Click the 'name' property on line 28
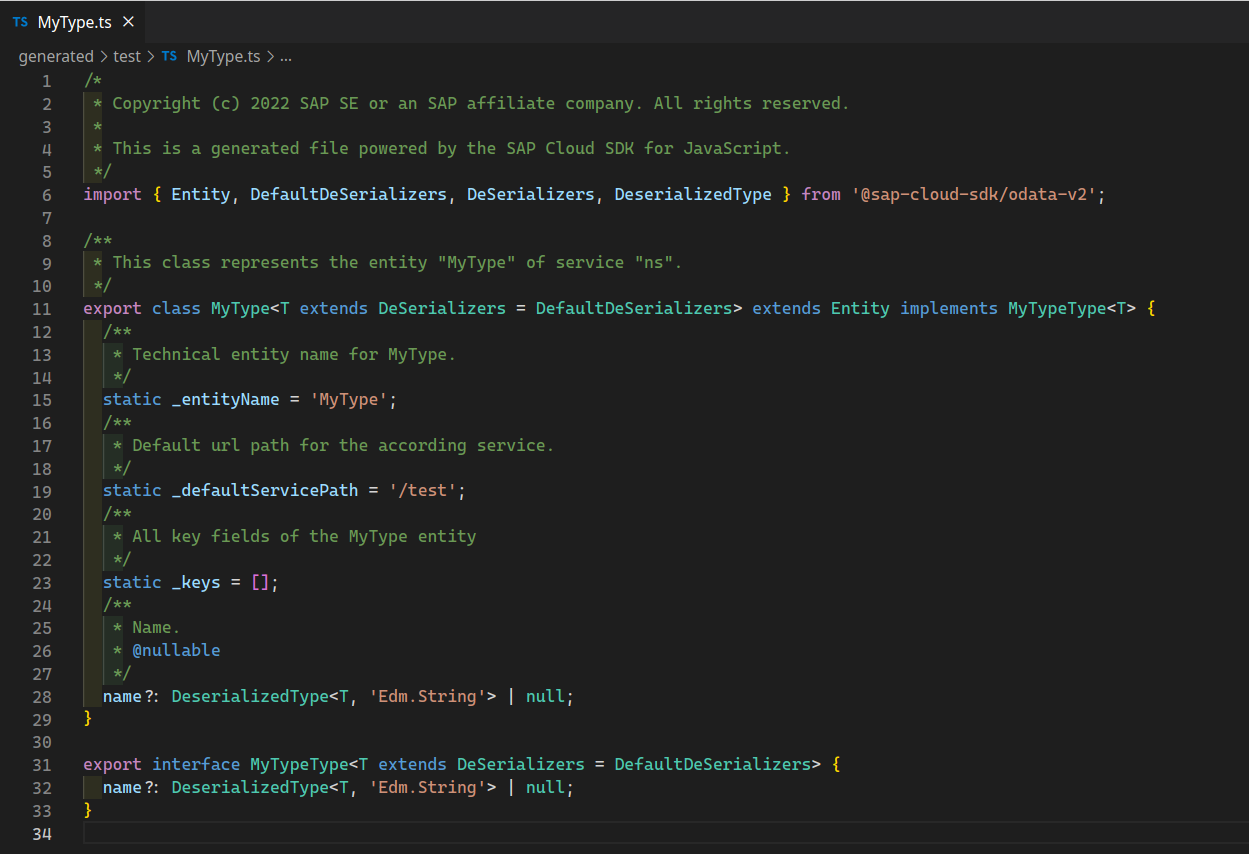Image resolution: width=1249 pixels, height=854 pixels. [122, 697]
